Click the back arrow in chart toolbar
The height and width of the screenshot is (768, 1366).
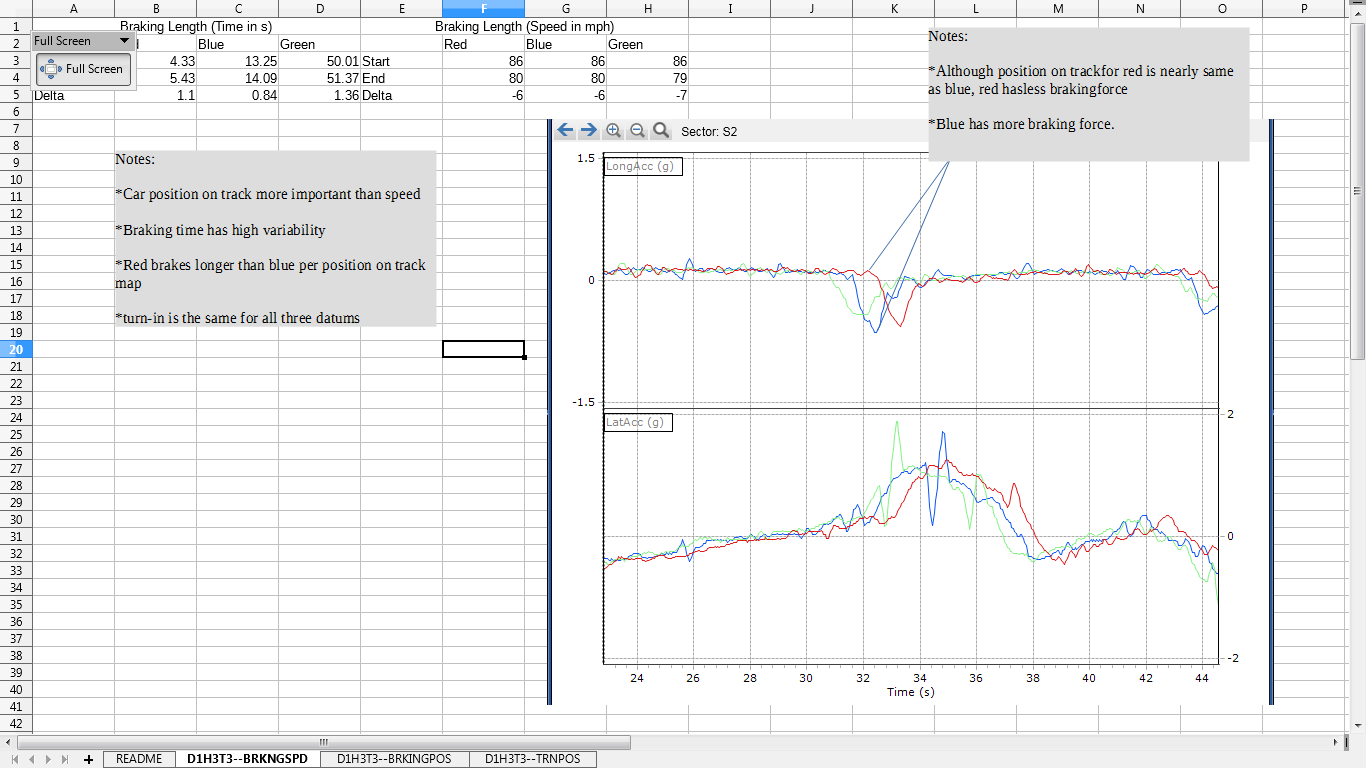565,130
